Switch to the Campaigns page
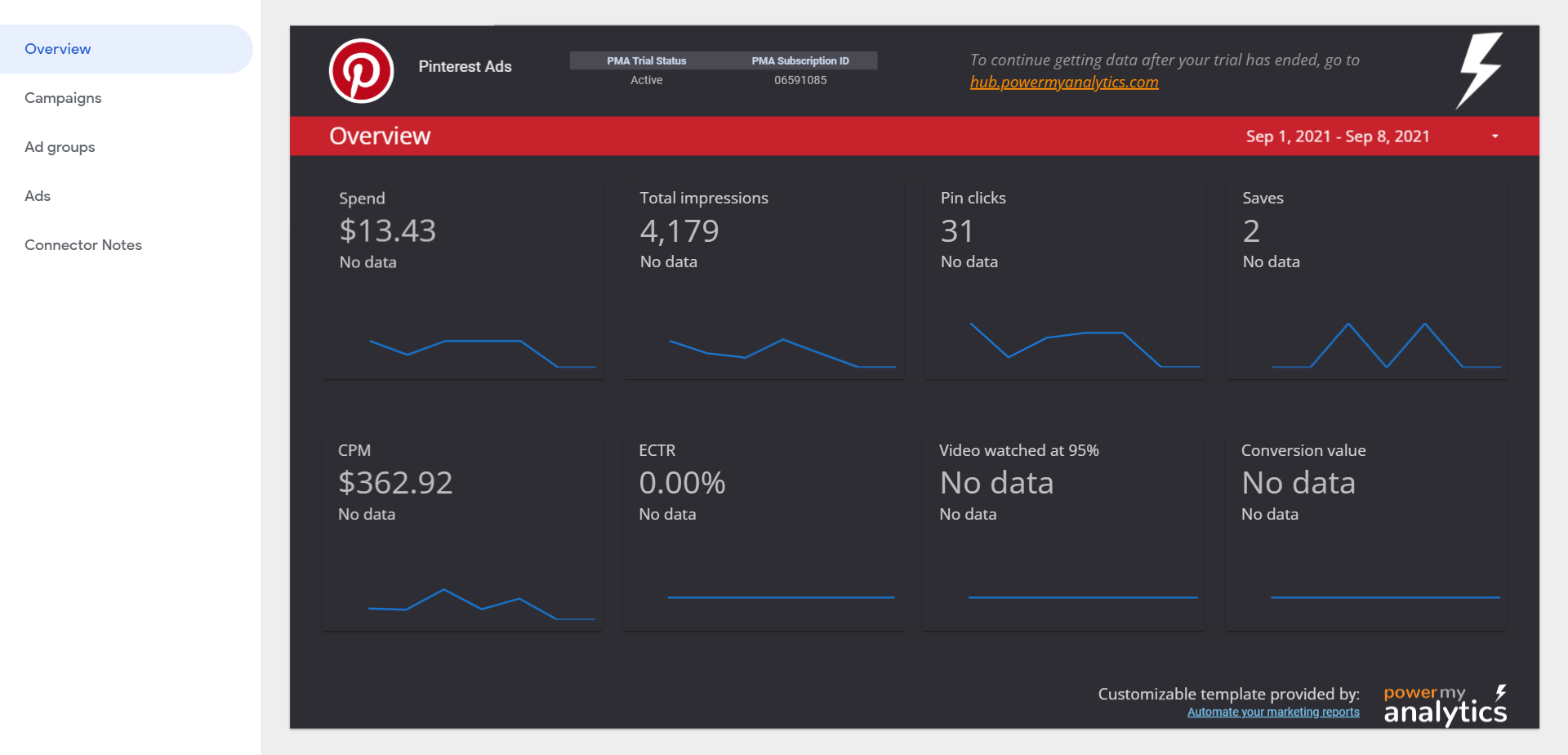This screenshot has width=1568, height=755. pos(63,97)
